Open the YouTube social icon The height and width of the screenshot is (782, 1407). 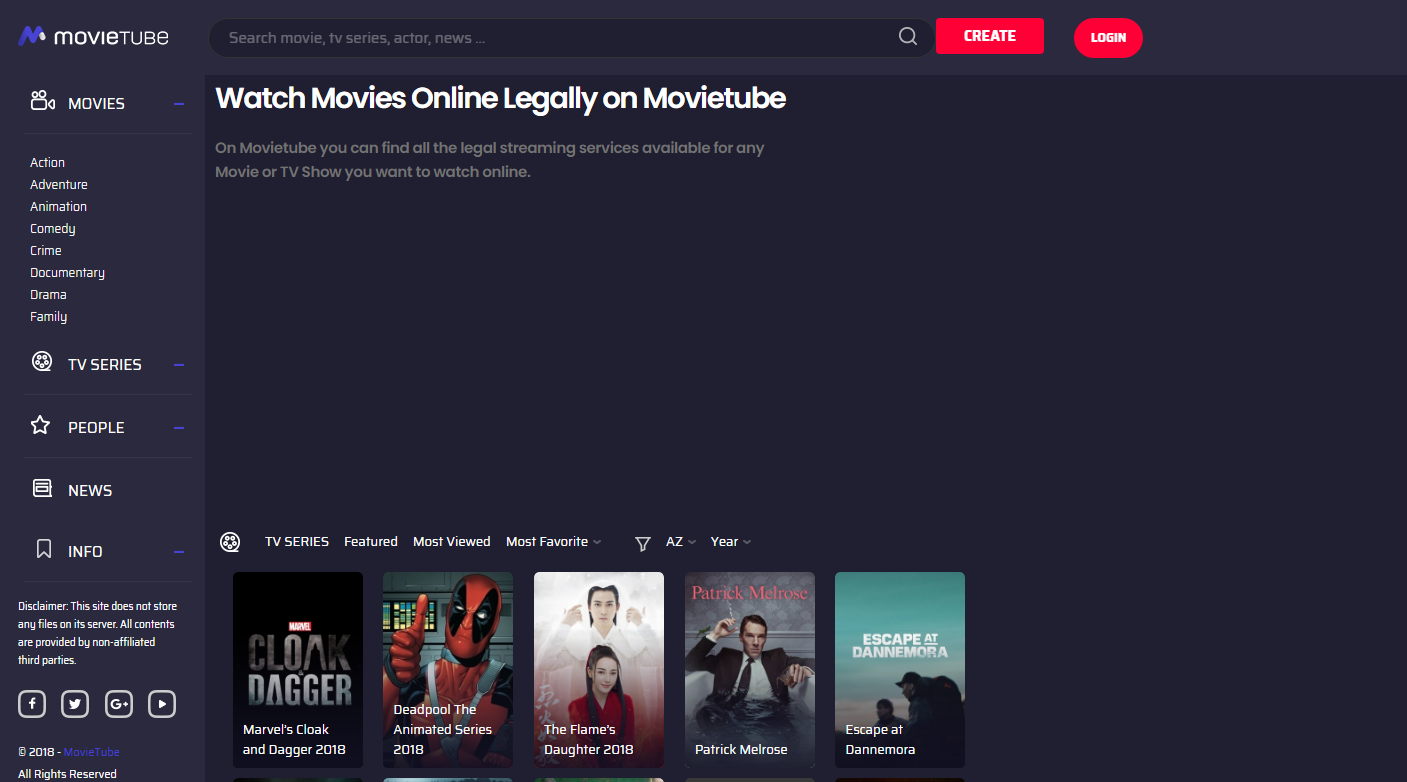162,704
